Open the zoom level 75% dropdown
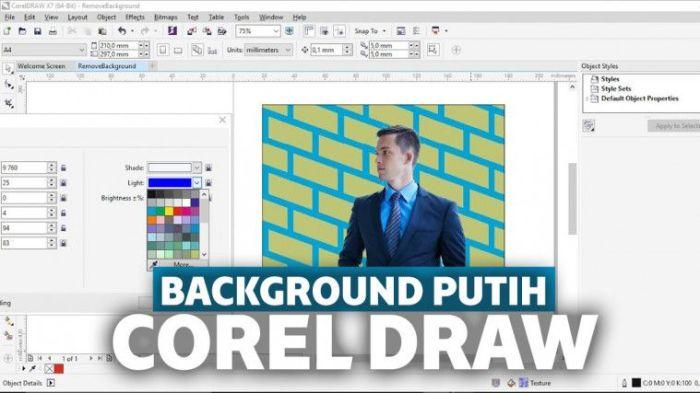 pos(258,31)
